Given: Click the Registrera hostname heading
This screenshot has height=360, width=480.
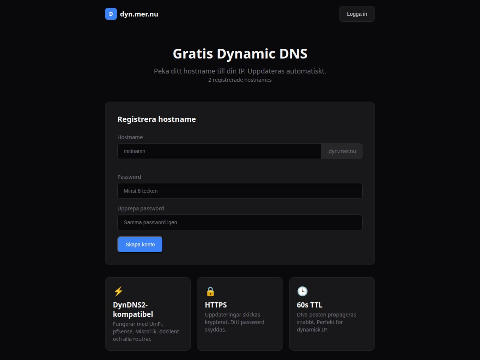Looking at the screenshot, I should click(157, 119).
